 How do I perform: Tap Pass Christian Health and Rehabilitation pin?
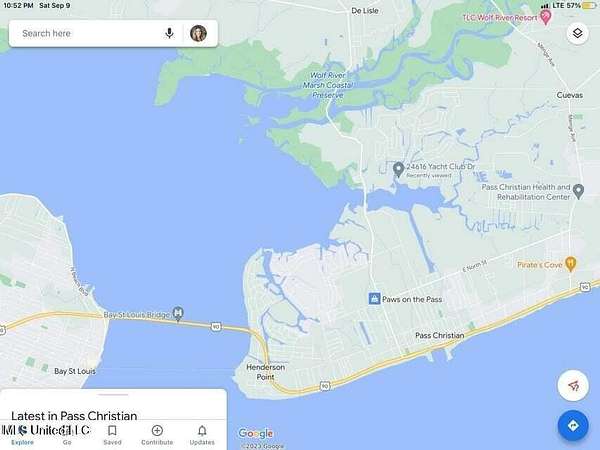[x=579, y=191]
